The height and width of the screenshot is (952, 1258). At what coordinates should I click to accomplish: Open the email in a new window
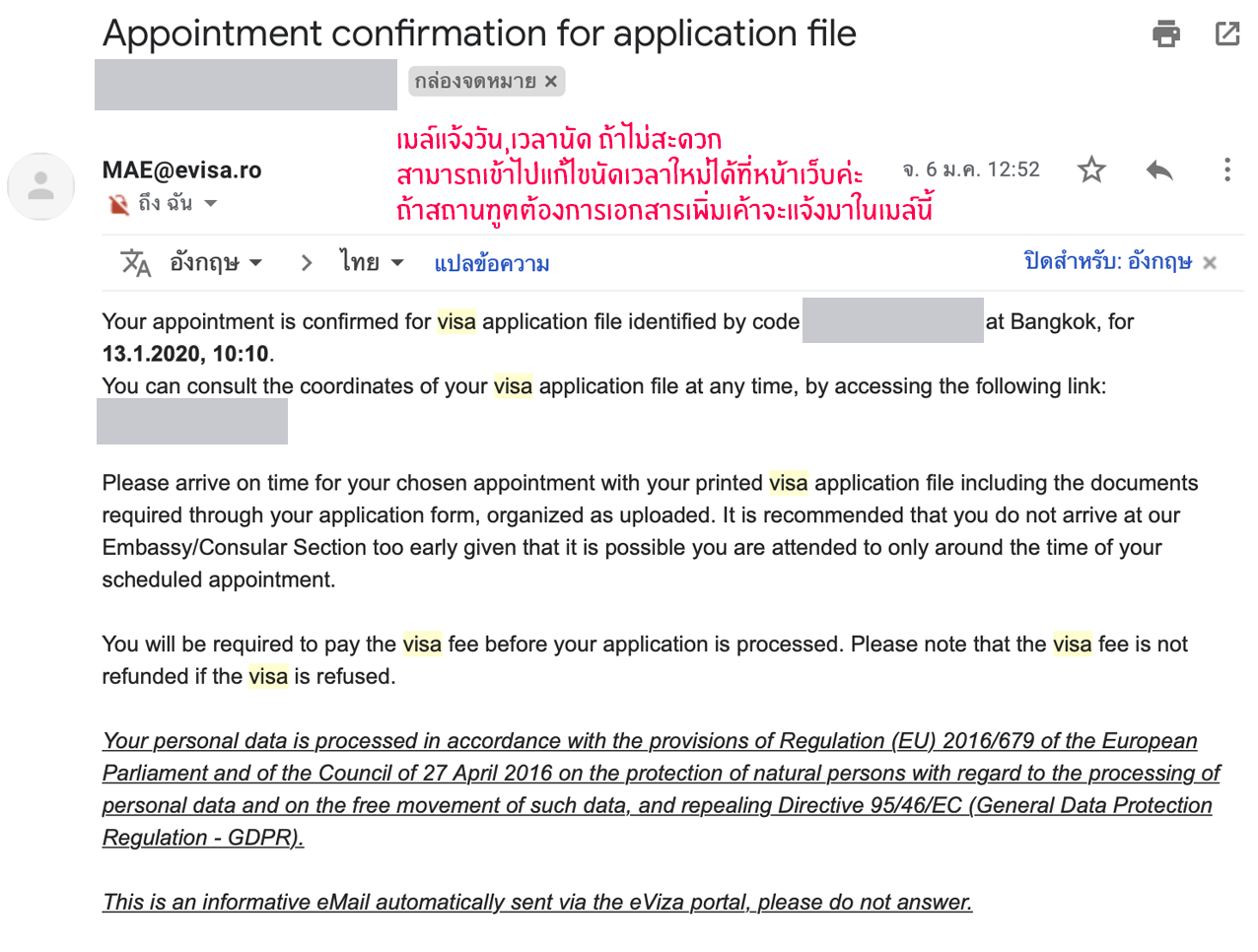pos(1227,34)
